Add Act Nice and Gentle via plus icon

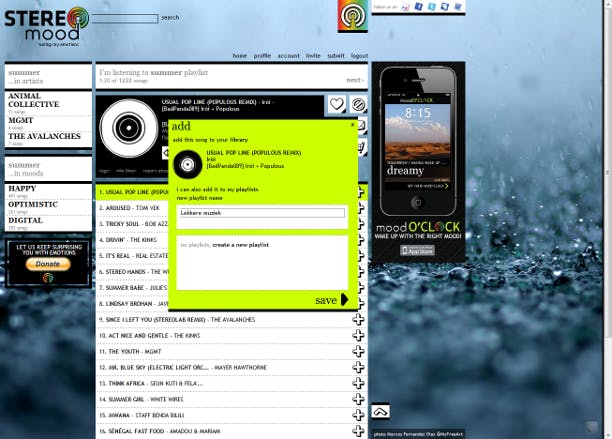point(358,335)
